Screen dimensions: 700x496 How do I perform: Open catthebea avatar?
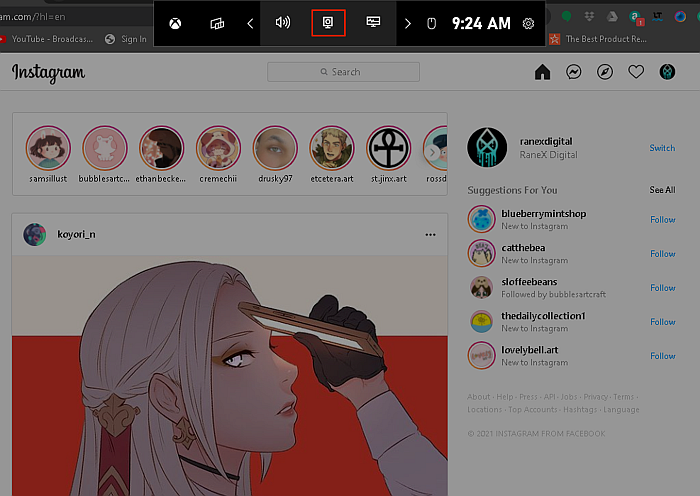[x=482, y=253]
